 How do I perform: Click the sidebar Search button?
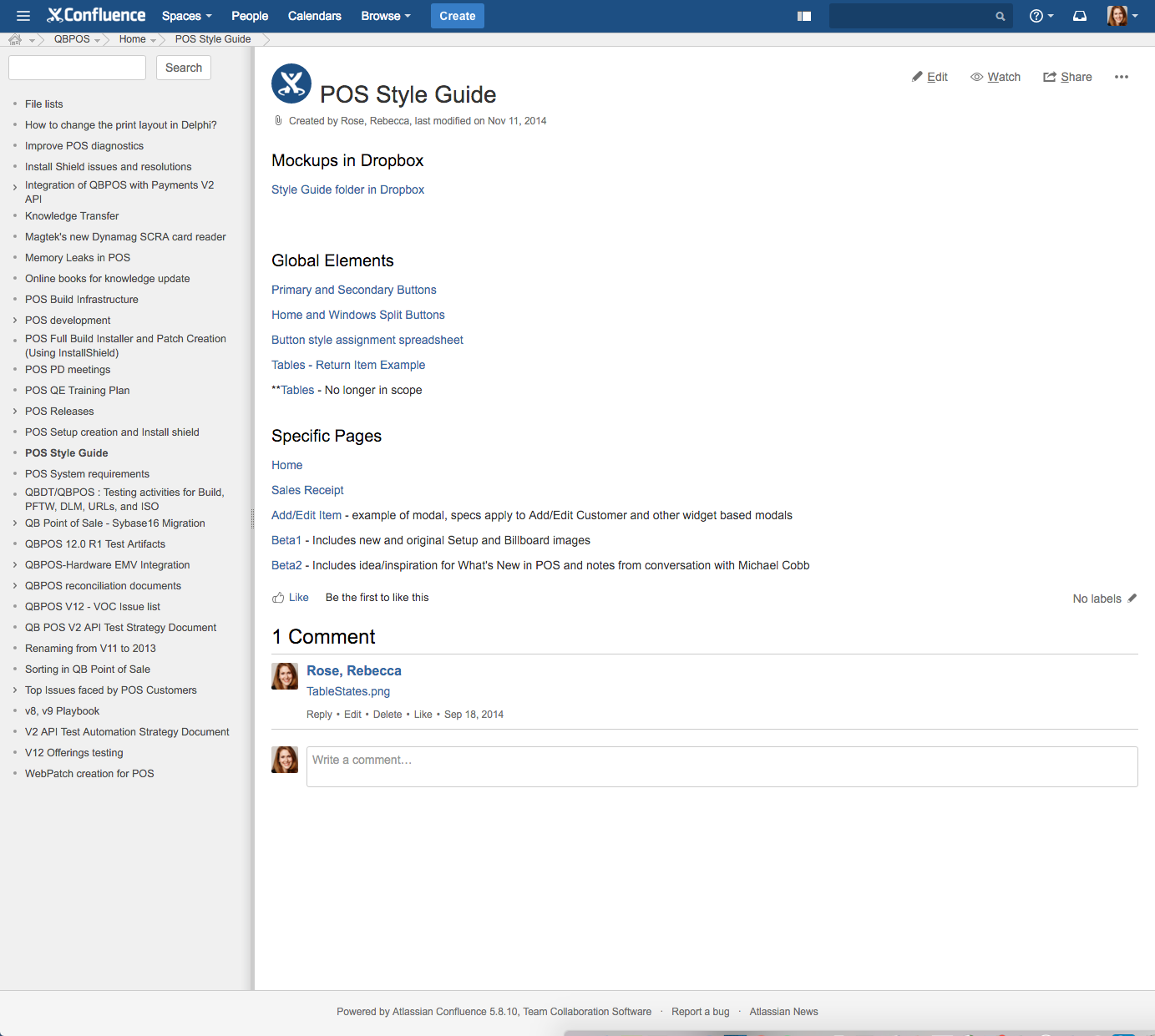pos(184,68)
